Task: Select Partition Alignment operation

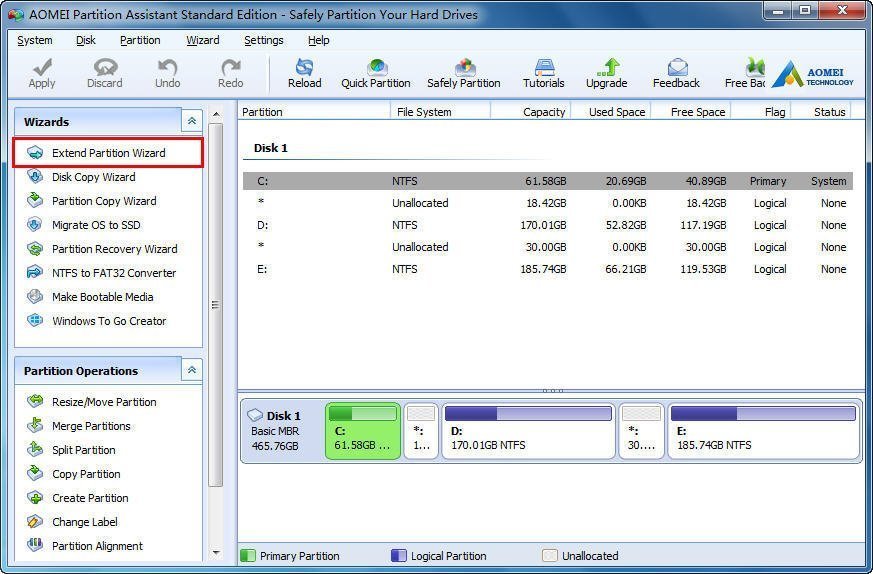Action: [97, 546]
